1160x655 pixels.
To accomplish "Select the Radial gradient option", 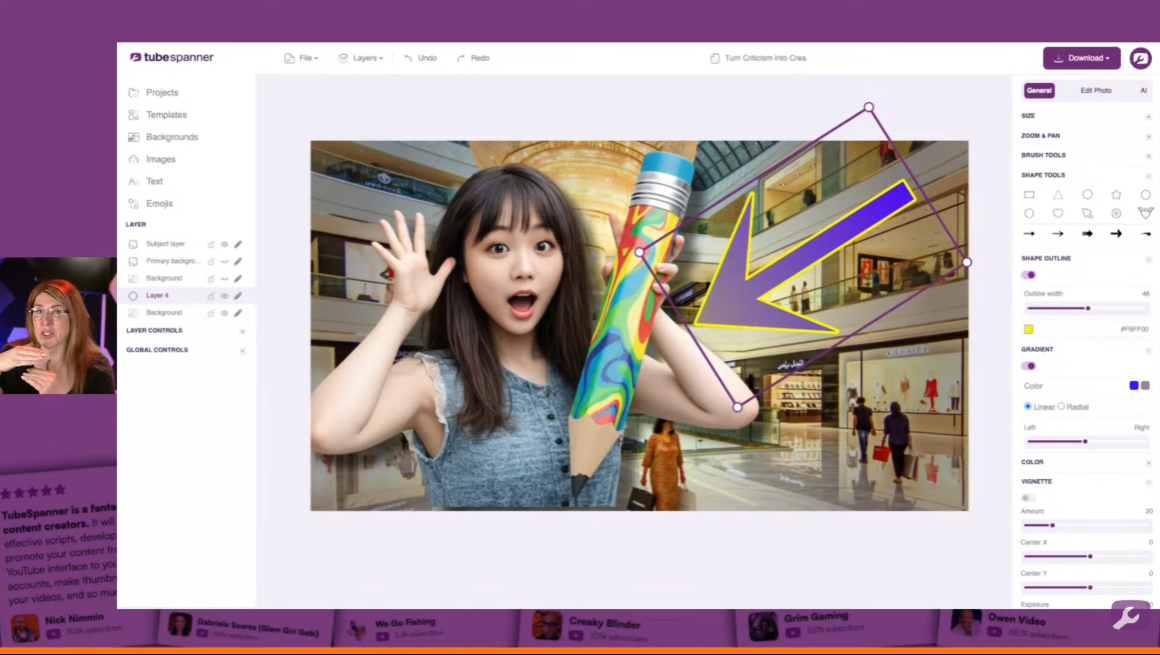I will (1061, 406).
